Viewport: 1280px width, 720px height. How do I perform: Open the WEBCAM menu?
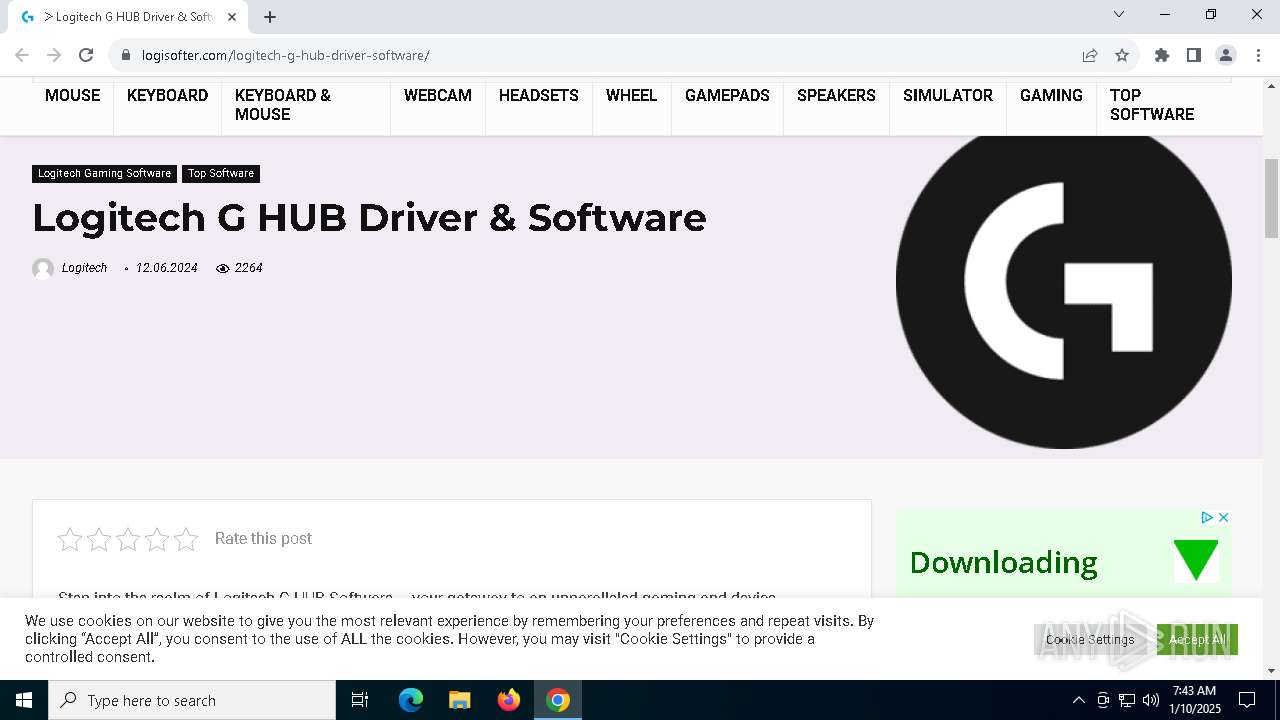(x=438, y=95)
